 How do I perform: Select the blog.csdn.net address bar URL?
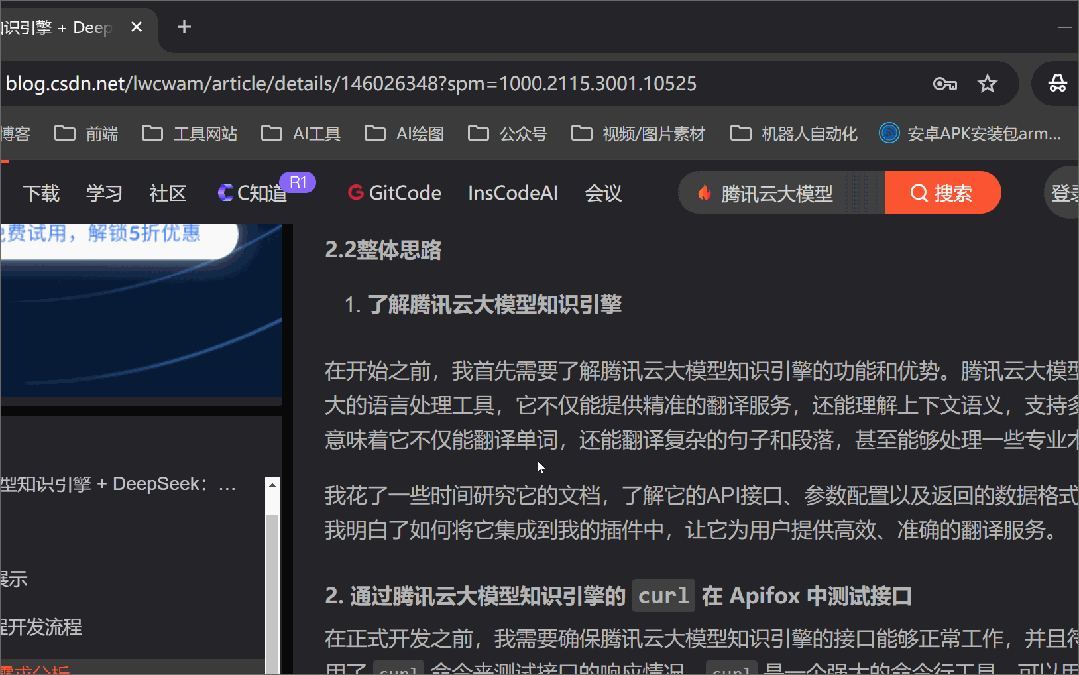pos(351,84)
